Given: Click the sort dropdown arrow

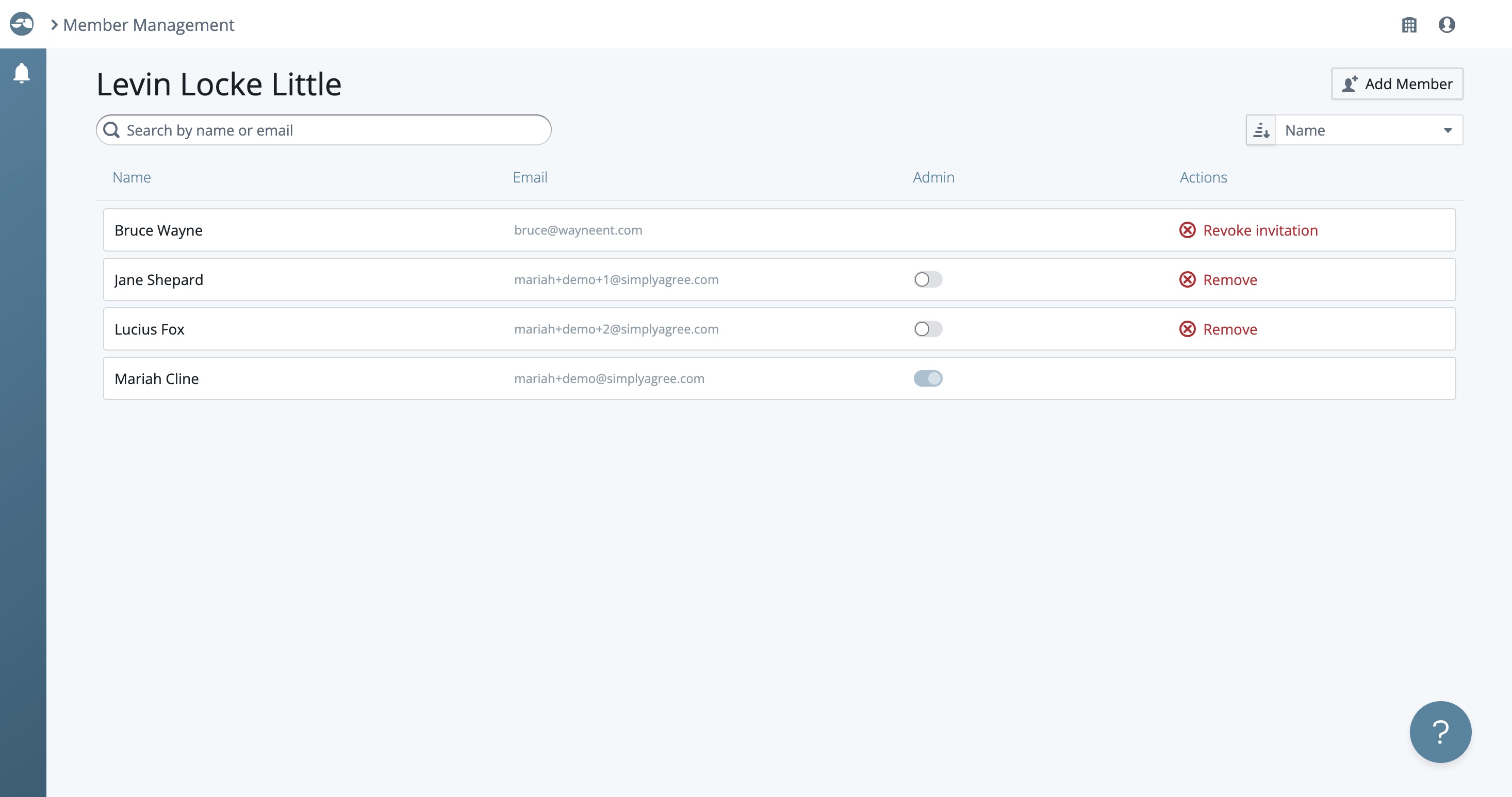Looking at the screenshot, I should tap(1448, 130).
